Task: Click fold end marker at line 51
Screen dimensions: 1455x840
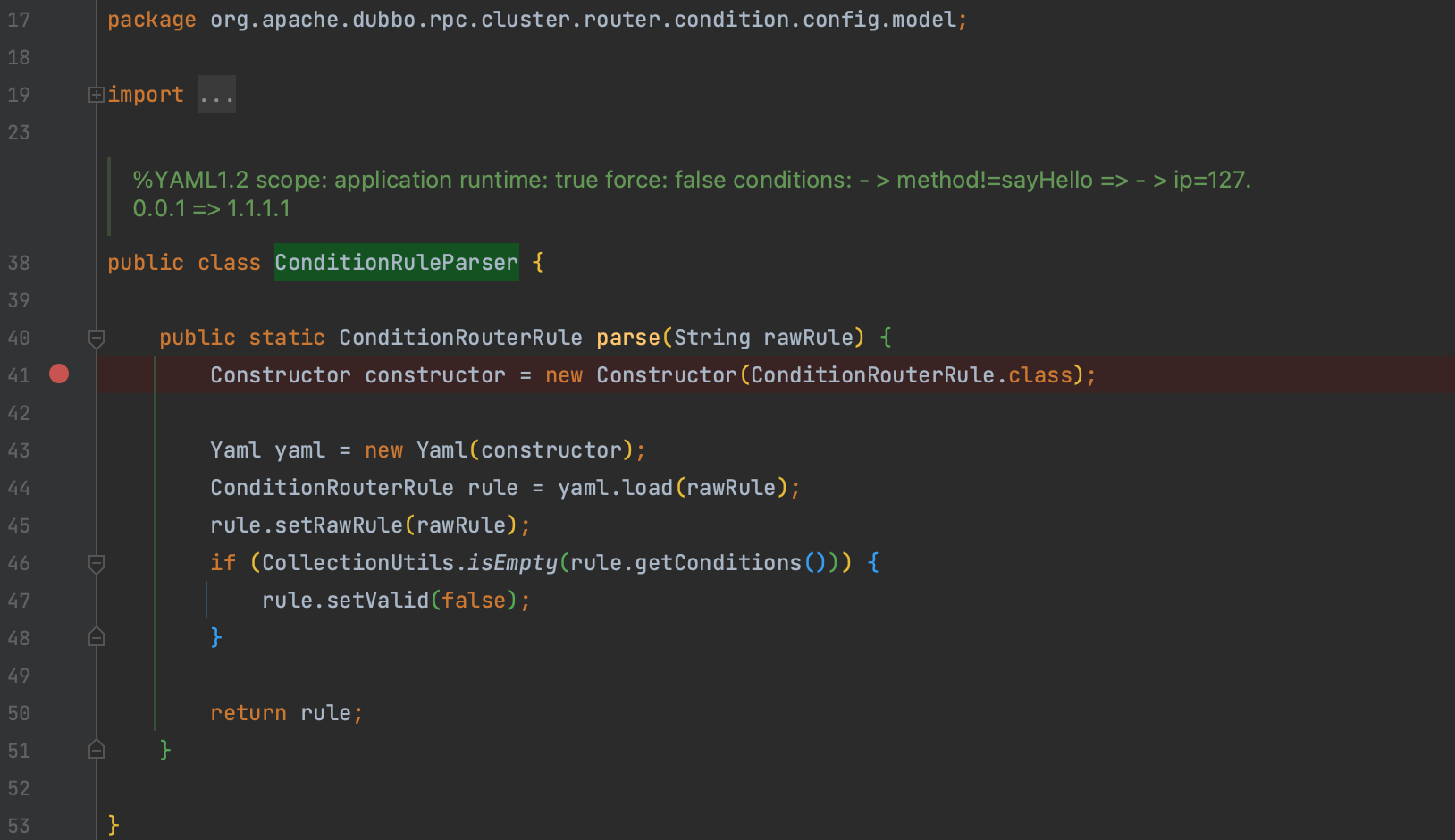Action: click(97, 750)
